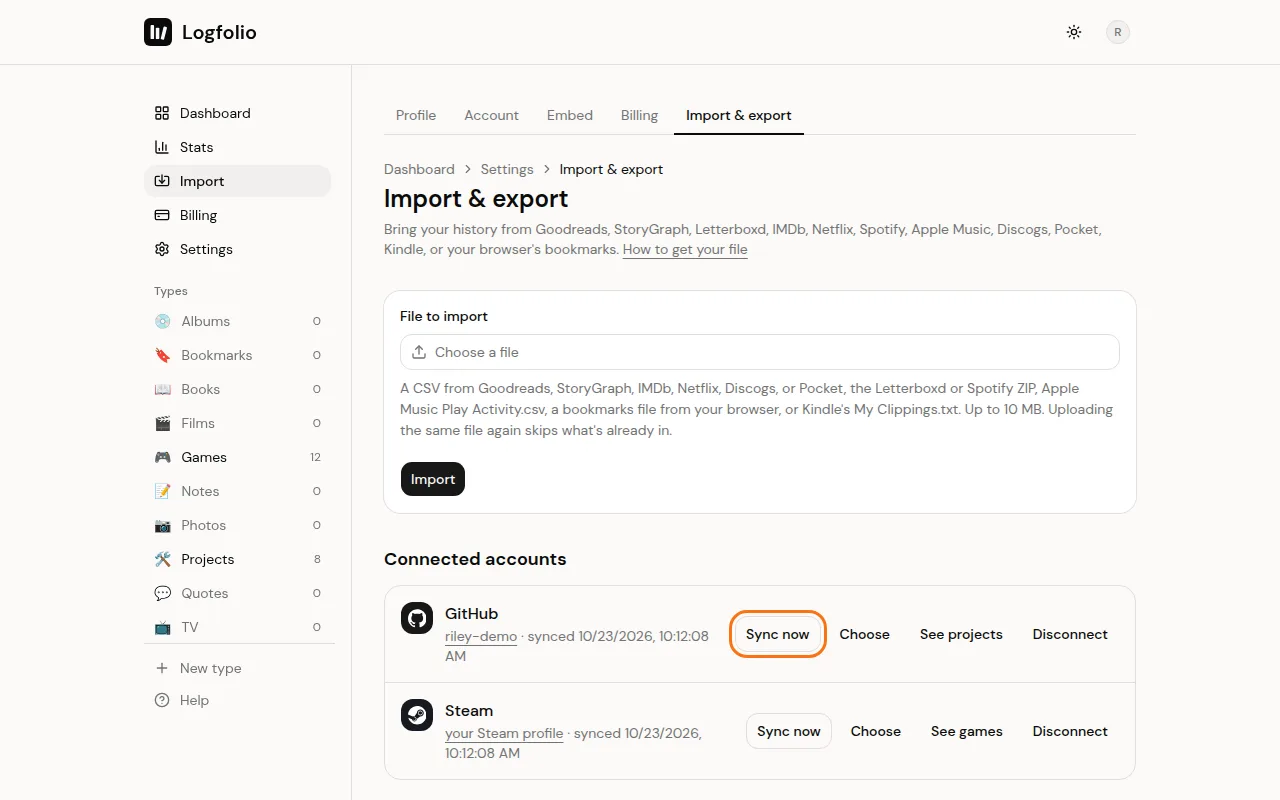Screen dimensions: 1280x800
Task: Click the black Import button
Action: tap(433, 479)
